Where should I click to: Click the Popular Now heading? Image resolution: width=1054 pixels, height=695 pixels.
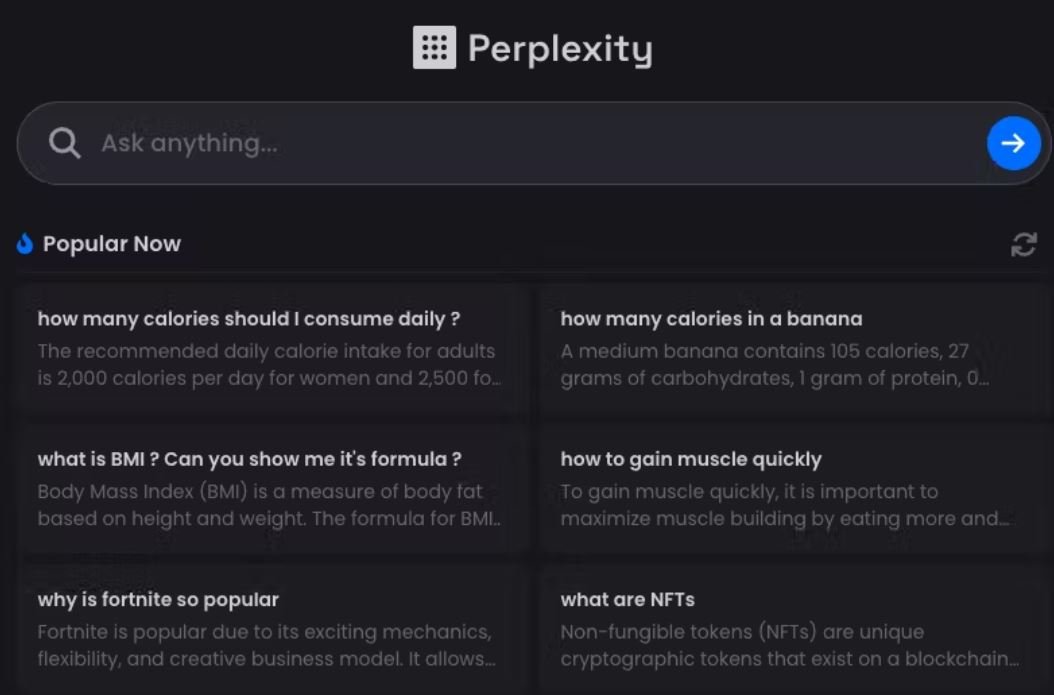(x=112, y=244)
